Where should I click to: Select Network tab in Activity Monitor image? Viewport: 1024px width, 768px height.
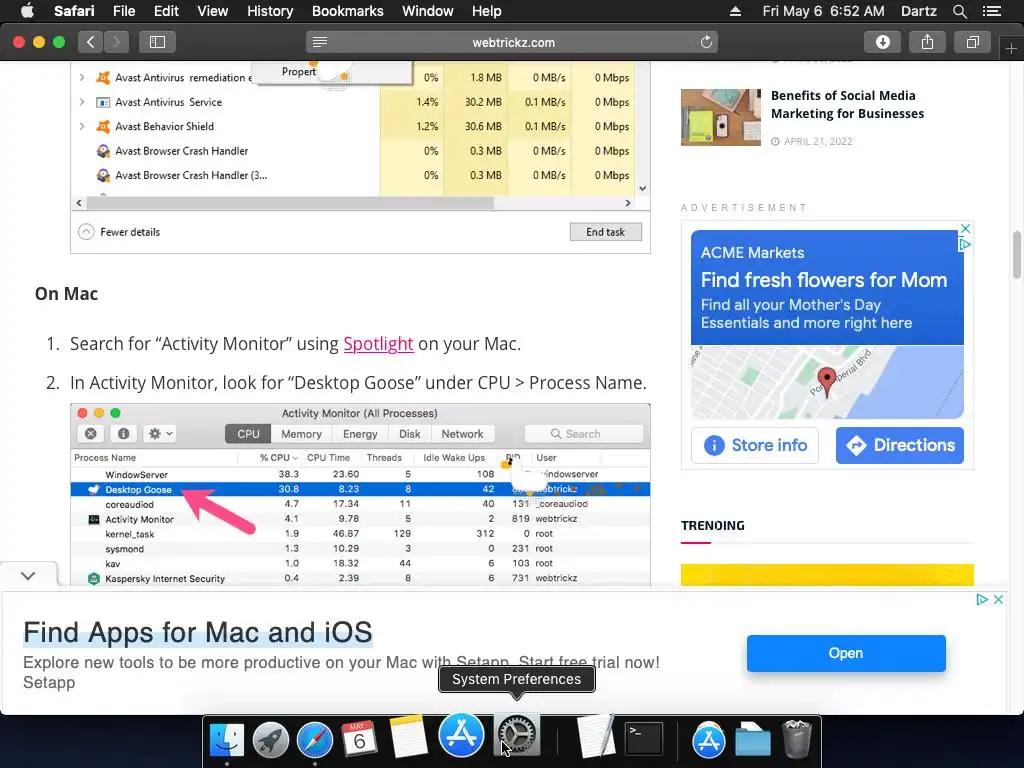click(x=462, y=434)
